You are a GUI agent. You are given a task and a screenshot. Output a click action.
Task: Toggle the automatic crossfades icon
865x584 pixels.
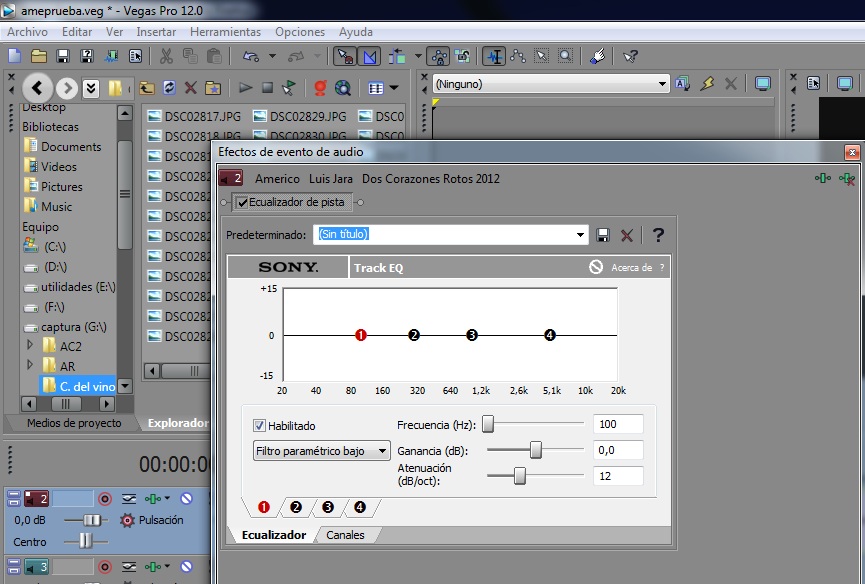point(370,56)
